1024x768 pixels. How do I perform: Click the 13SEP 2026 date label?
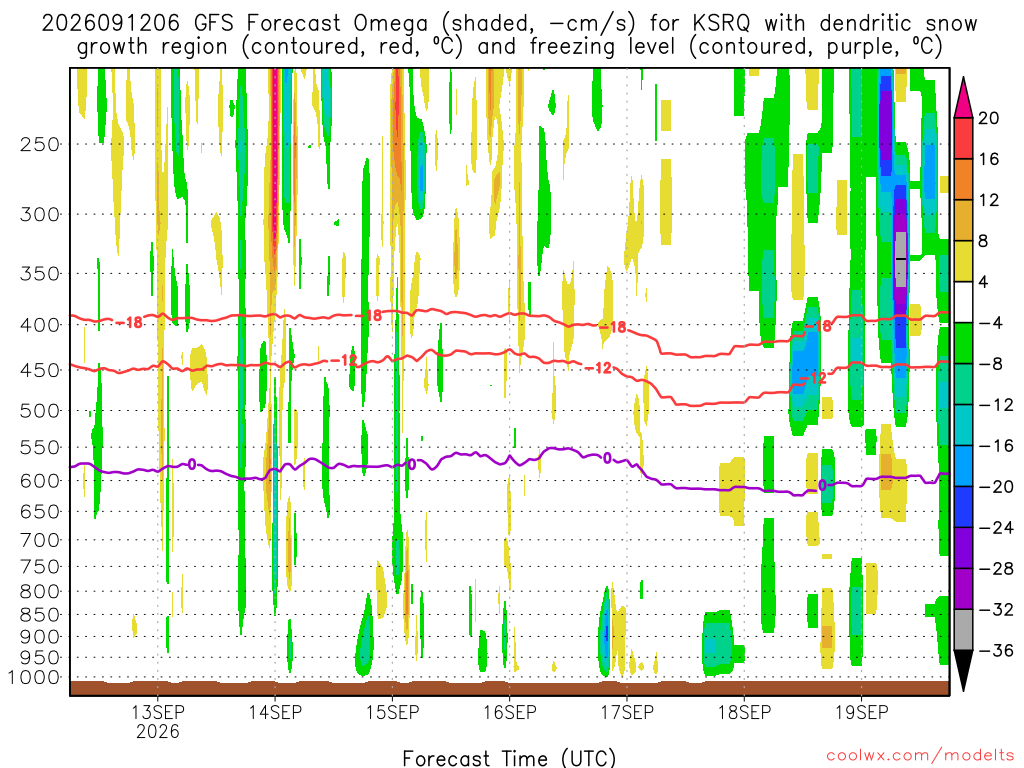[158, 721]
